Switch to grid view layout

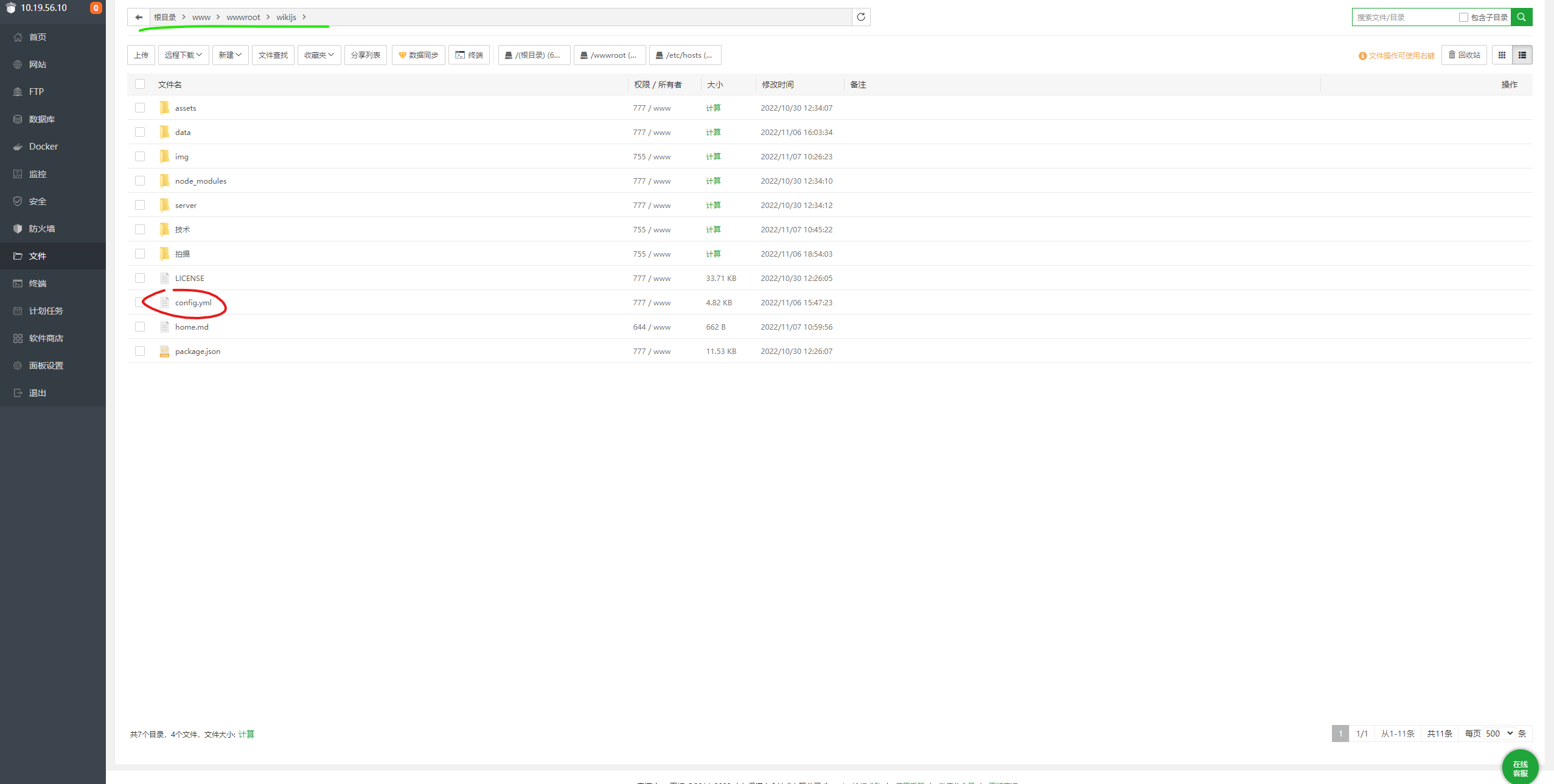[1502, 55]
